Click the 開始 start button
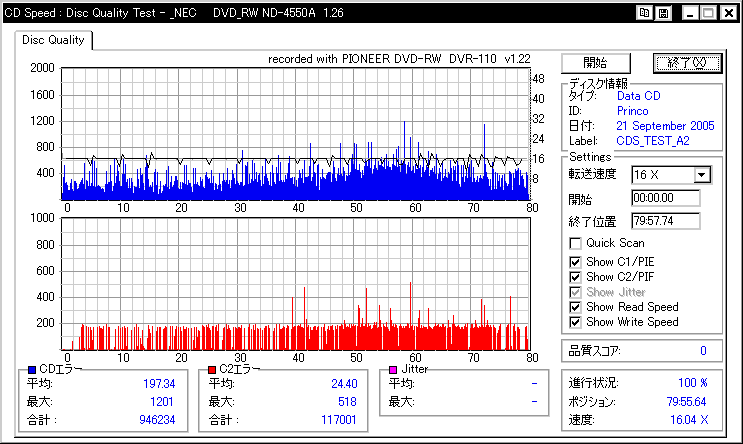743x444 pixels. pyautogui.click(x=596, y=63)
